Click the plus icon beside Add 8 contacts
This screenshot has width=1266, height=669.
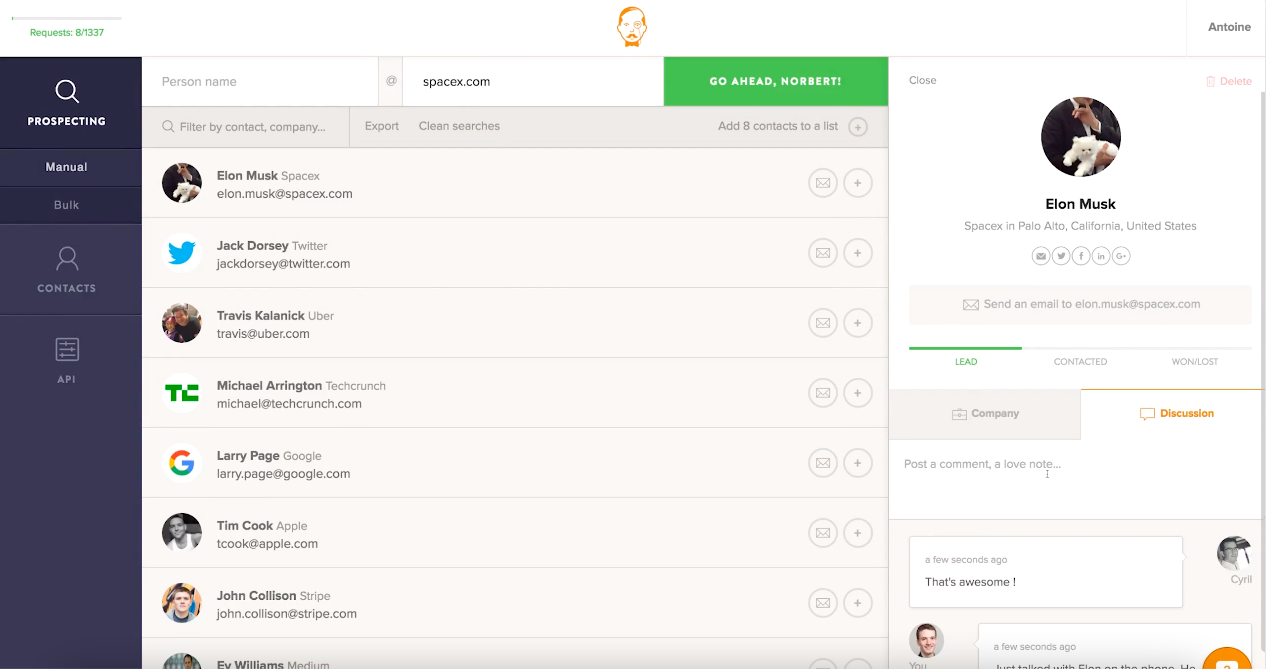[858, 127]
